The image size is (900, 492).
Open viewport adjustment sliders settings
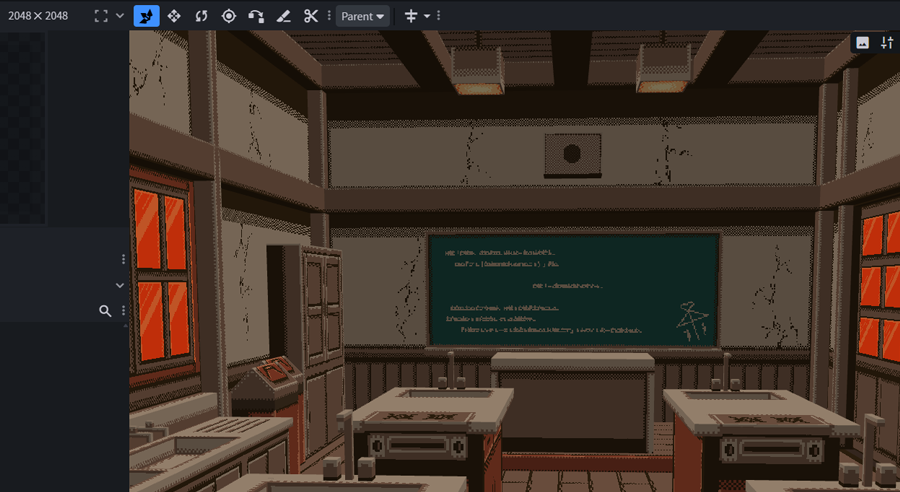886,43
